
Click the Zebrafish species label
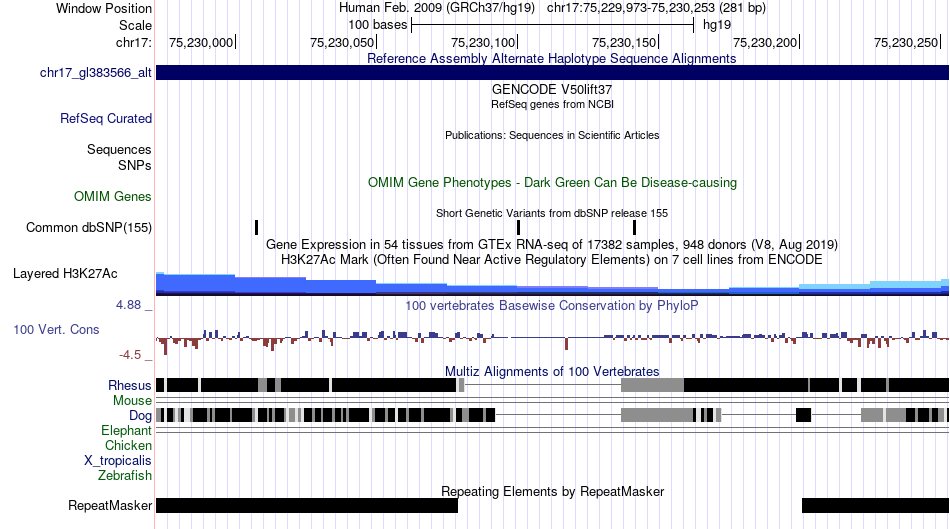click(x=125, y=476)
